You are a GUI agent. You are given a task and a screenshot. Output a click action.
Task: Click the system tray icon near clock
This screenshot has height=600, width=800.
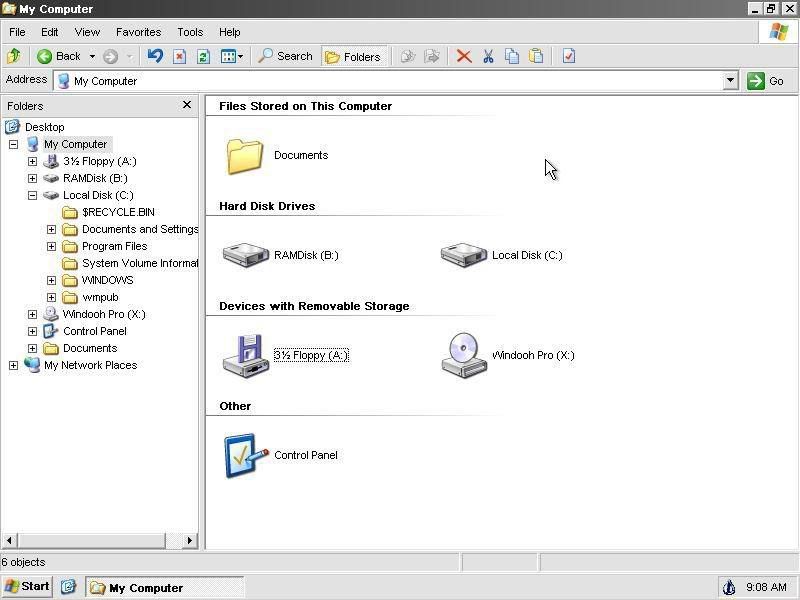[x=730, y=588]
